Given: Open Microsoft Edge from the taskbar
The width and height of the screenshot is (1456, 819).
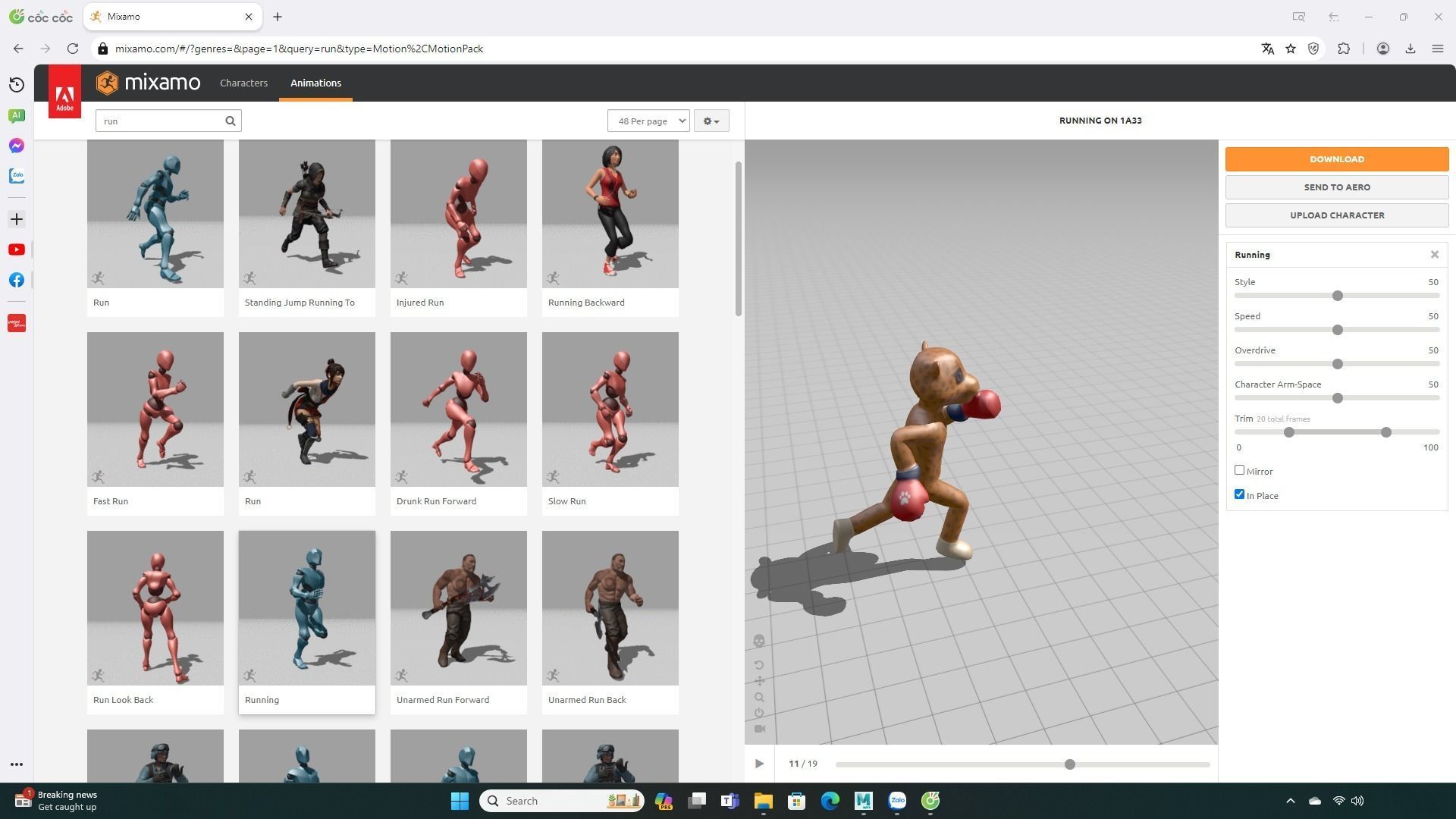Looking at the screenshot, I should point(830,801).
